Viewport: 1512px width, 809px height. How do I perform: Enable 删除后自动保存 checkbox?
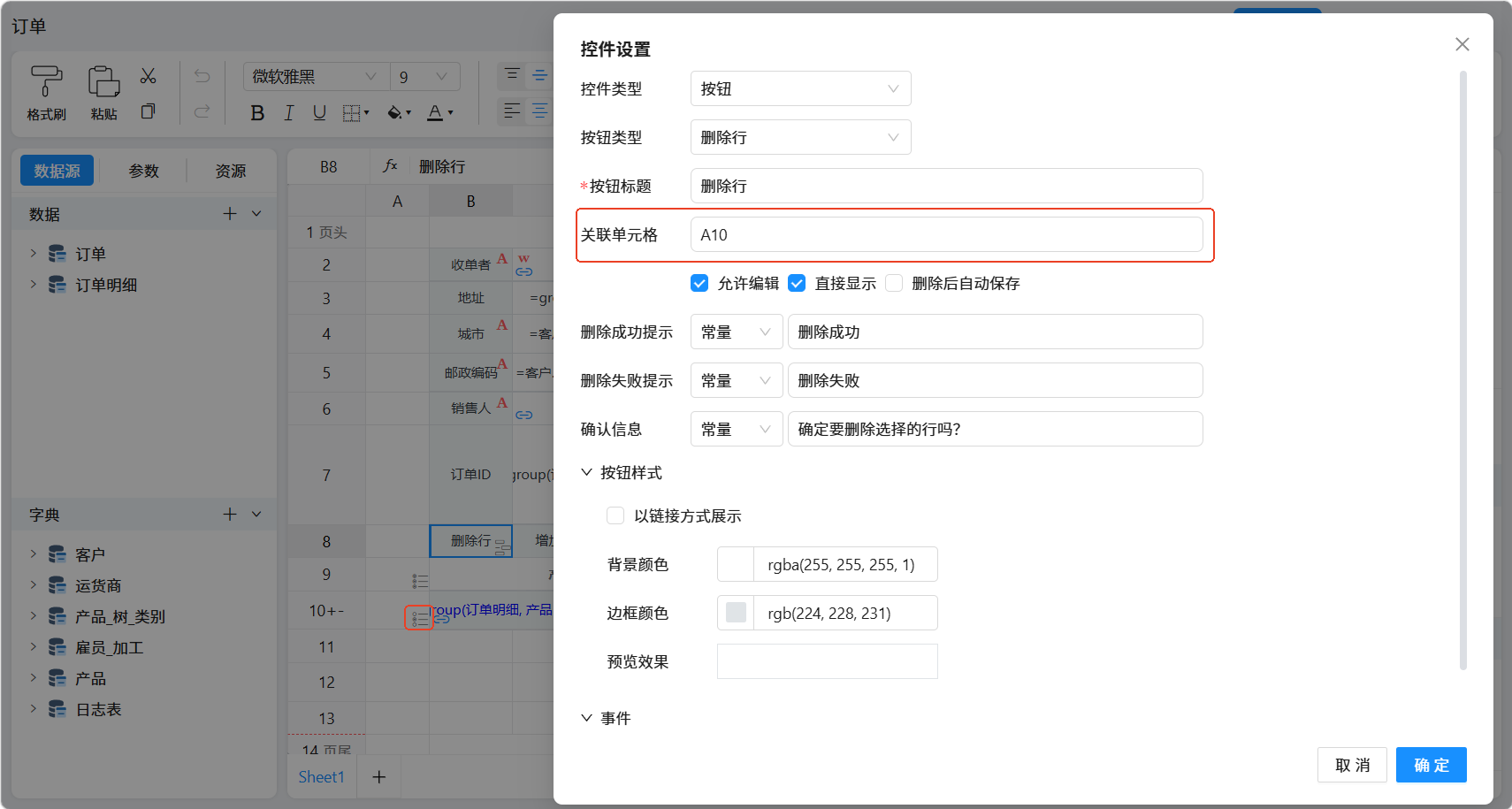[894, 283]
